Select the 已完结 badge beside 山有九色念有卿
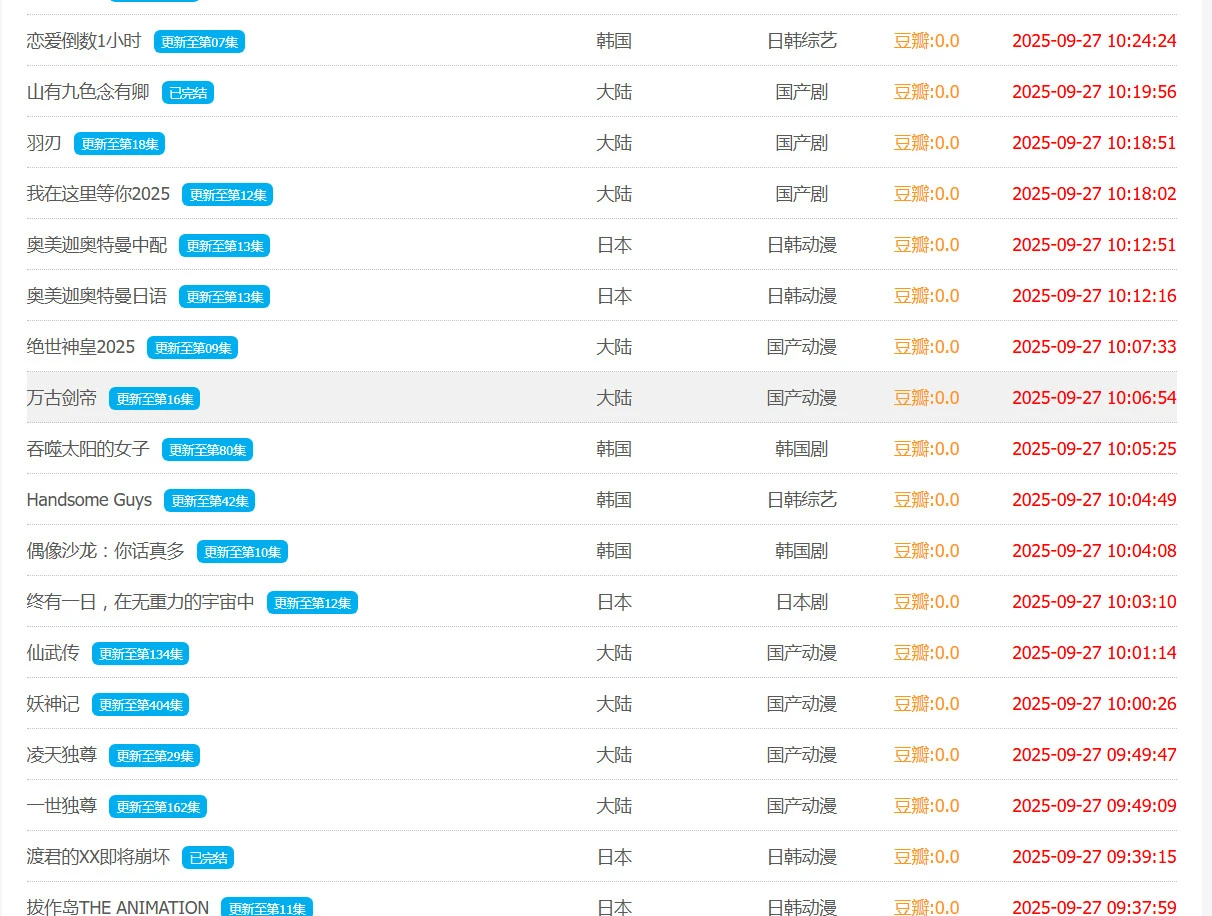The width and height of the screenshot is (1212, 916). click(x=188, y=93)
